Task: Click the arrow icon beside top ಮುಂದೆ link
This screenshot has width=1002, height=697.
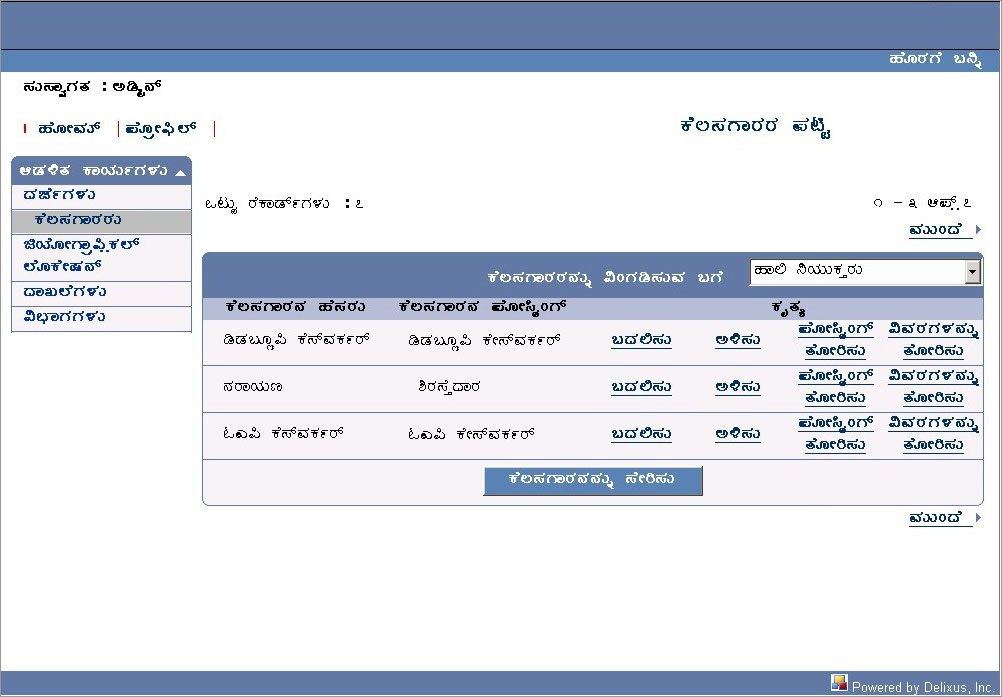Action: 978,230
